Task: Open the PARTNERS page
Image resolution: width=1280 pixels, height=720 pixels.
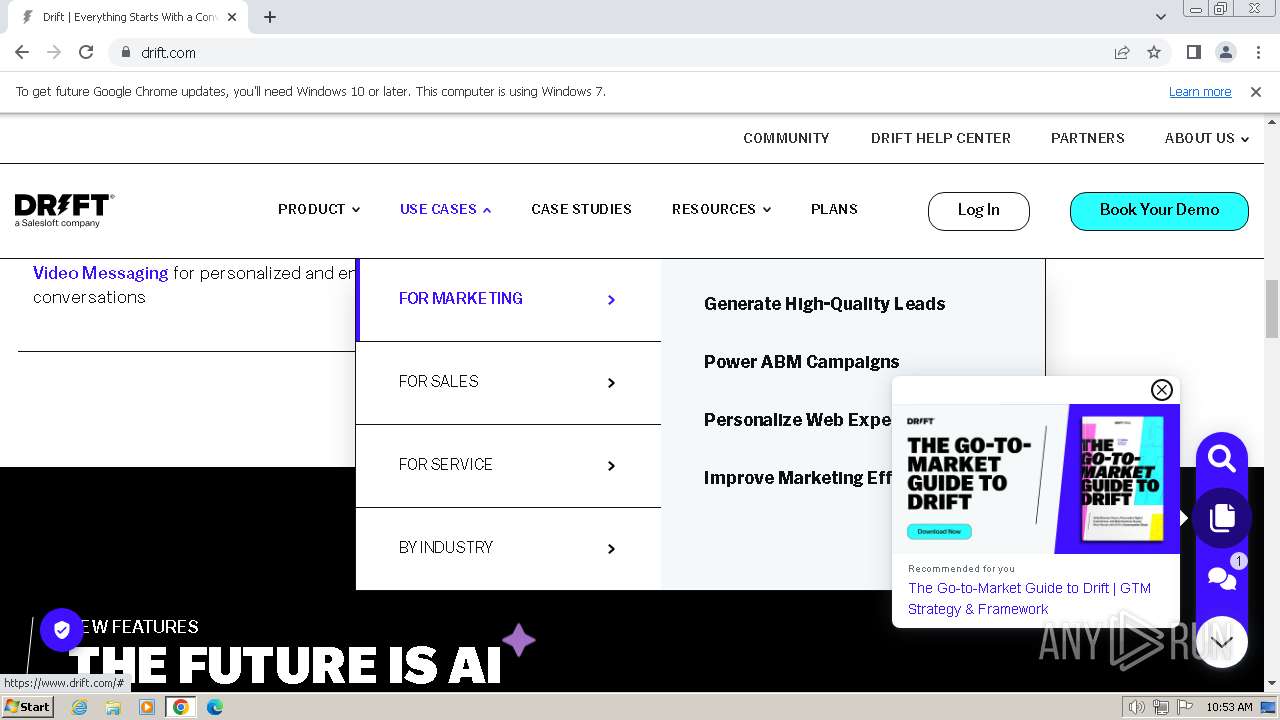Action: 1088,138
